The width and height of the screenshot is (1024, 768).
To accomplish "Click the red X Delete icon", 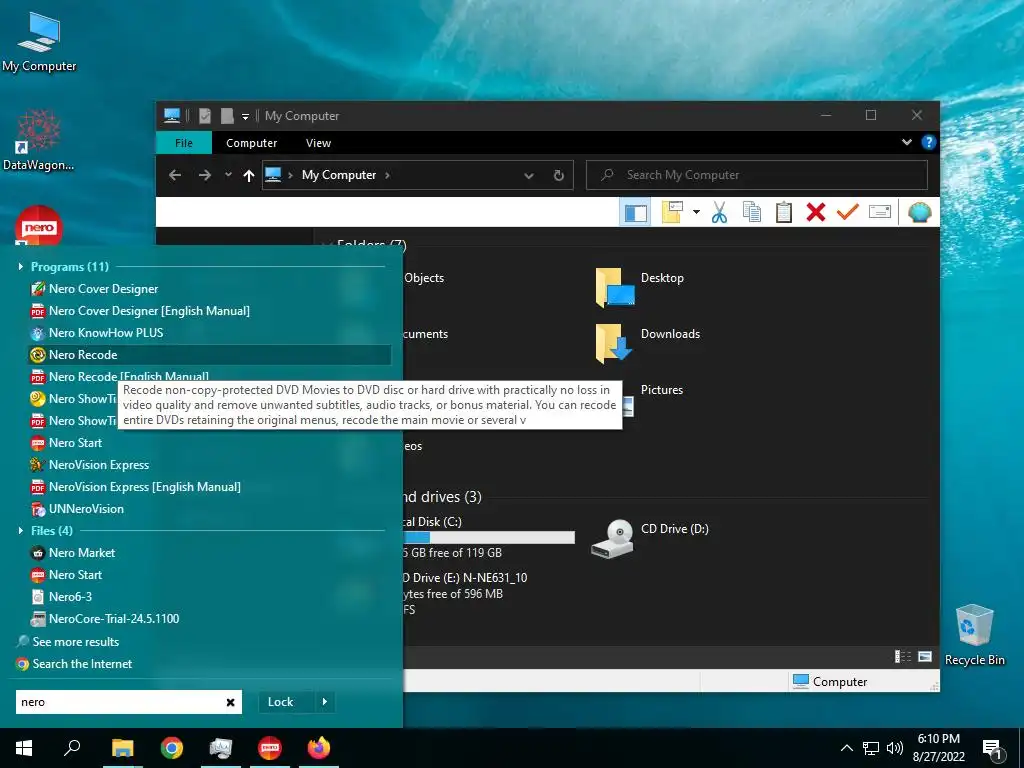I will click(x=816, y=212).
